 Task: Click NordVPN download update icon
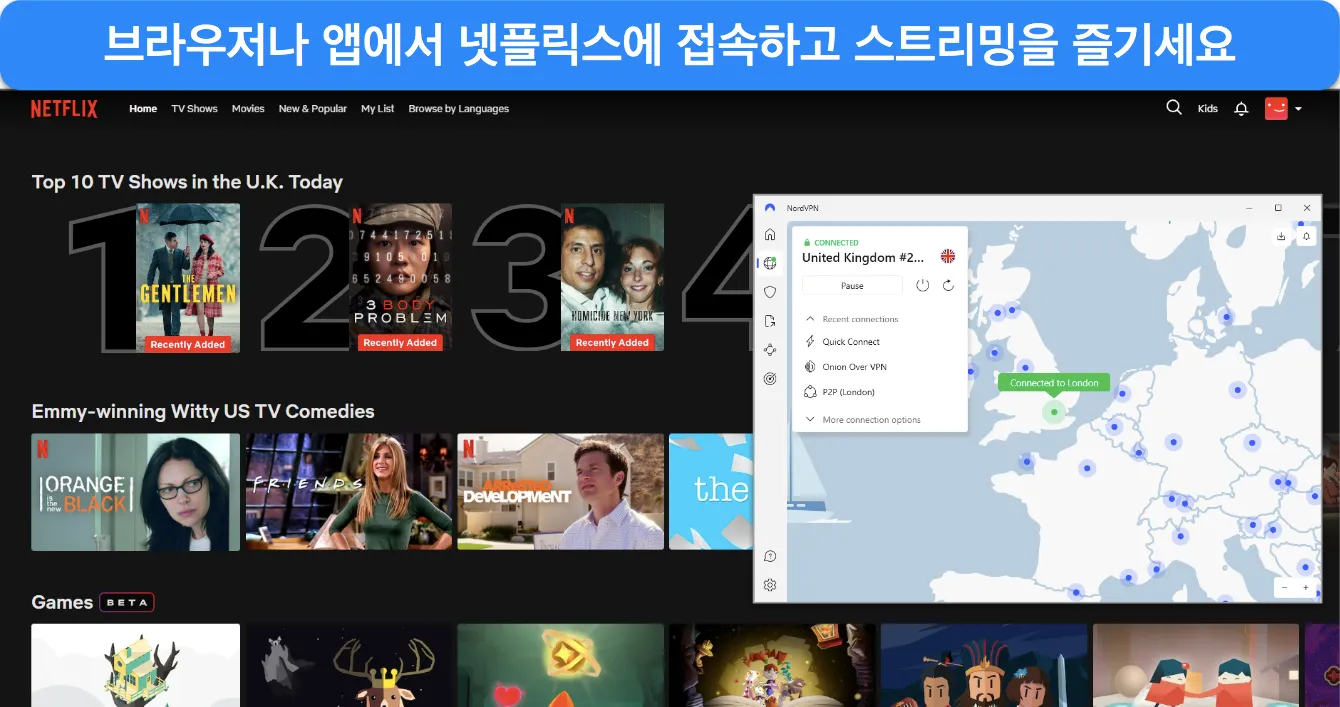1281,237
